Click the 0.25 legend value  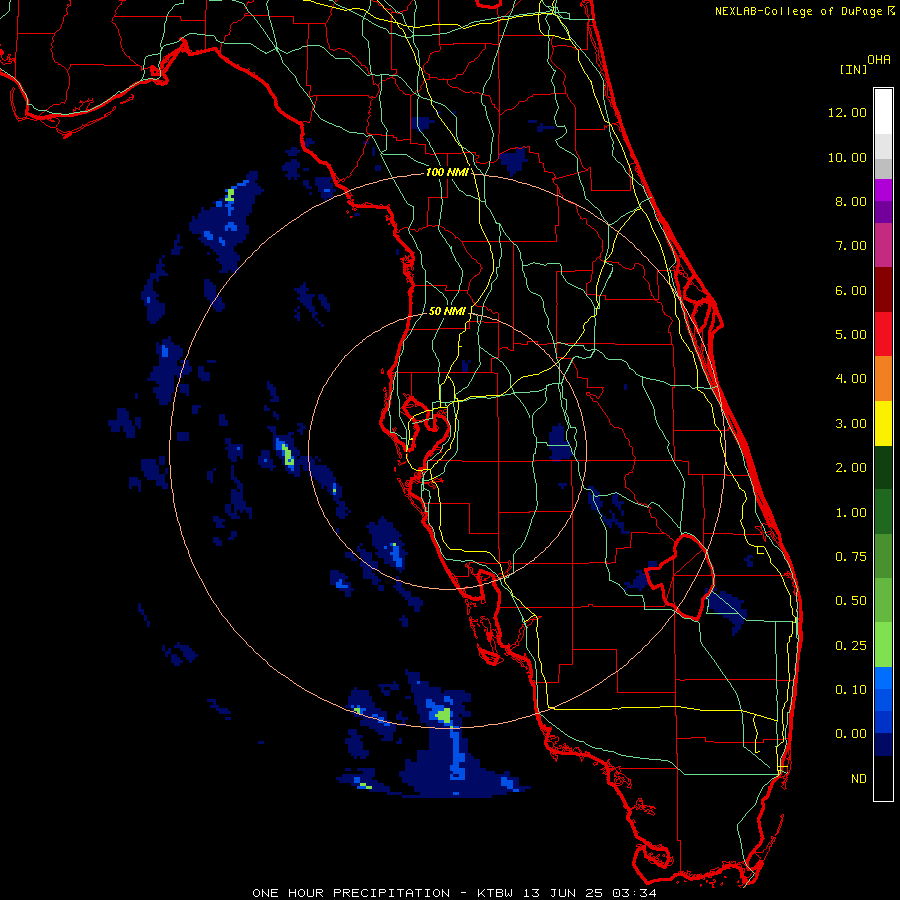(x=851, y=646)
